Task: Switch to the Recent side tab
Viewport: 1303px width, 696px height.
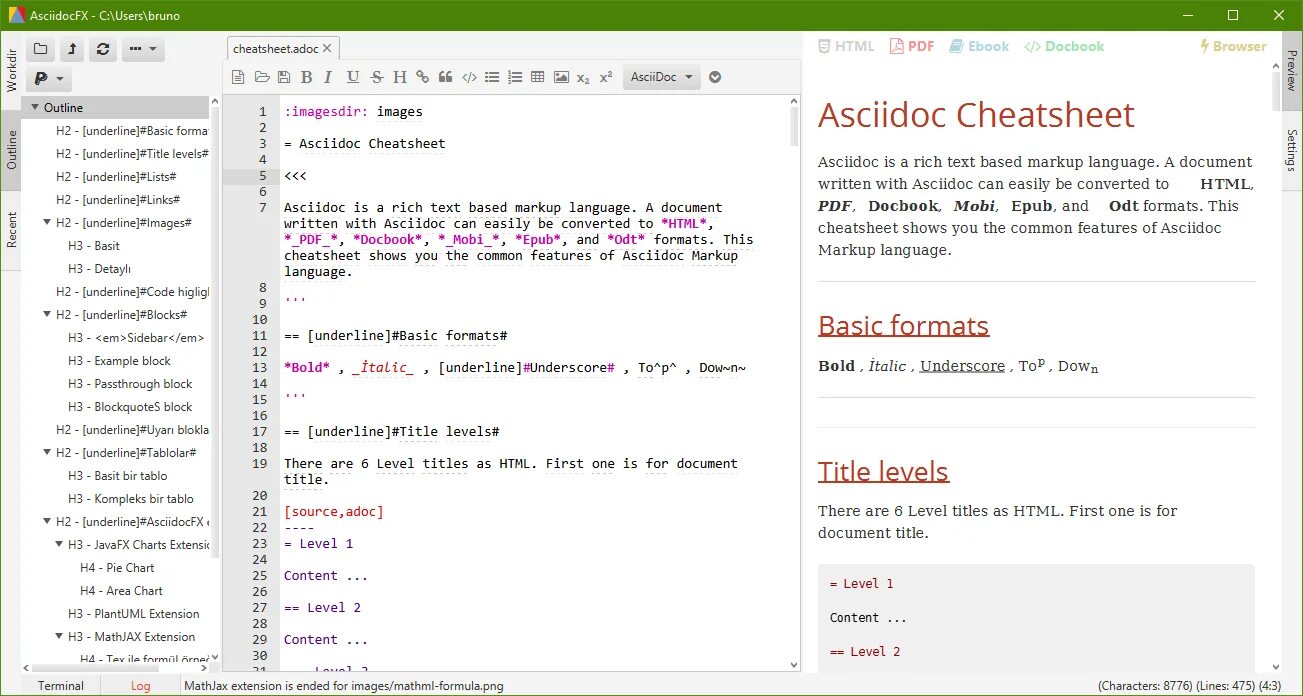Action: [x=11, y=230]
